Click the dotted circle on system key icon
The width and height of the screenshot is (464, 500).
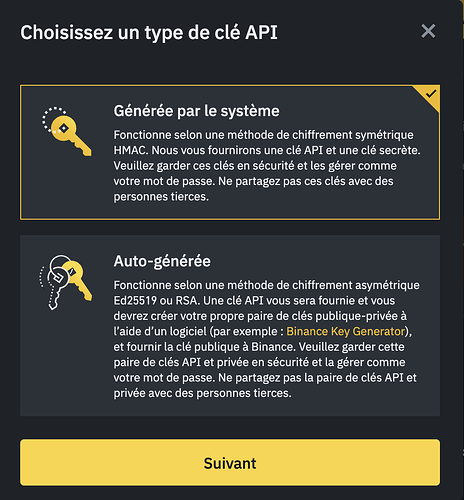pyautogui.click(x=54, y=119)
